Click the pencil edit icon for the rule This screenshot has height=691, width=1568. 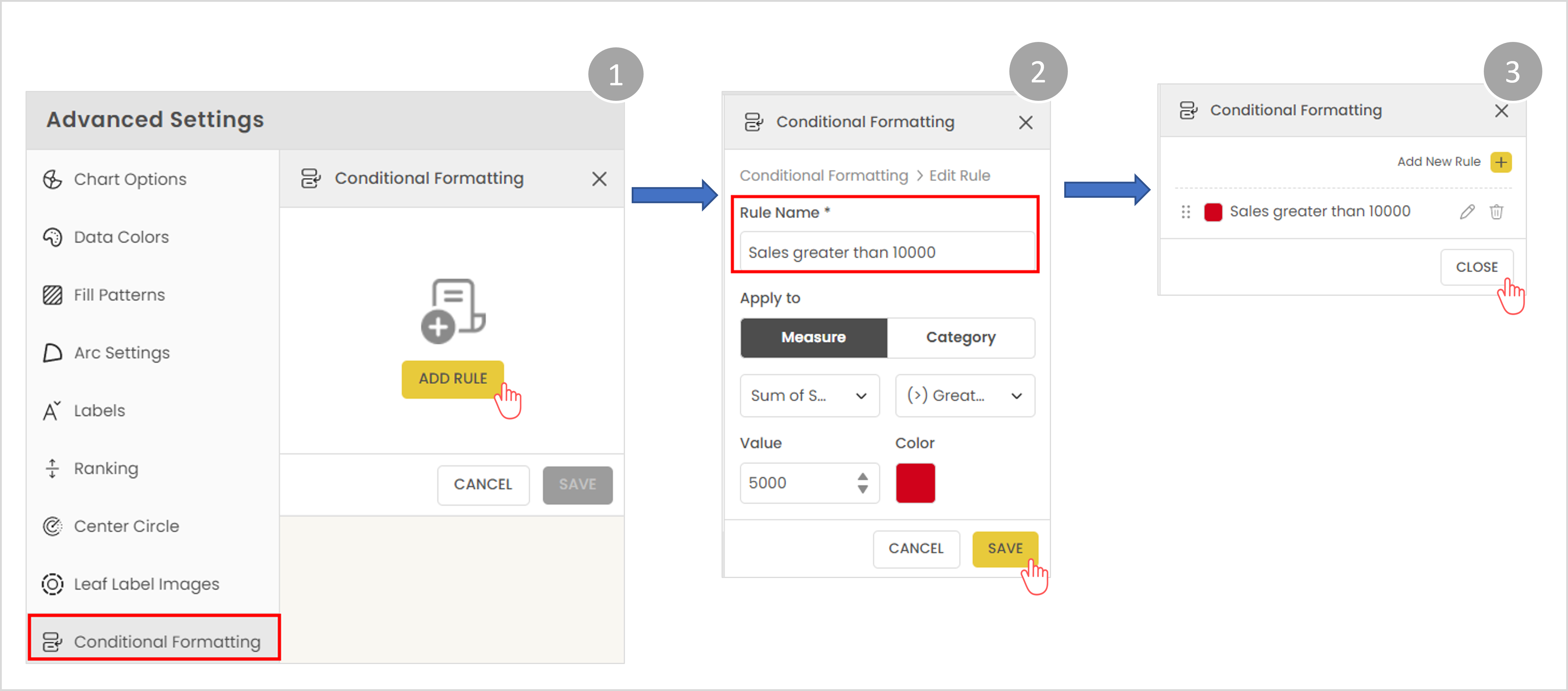(1467, 211)
